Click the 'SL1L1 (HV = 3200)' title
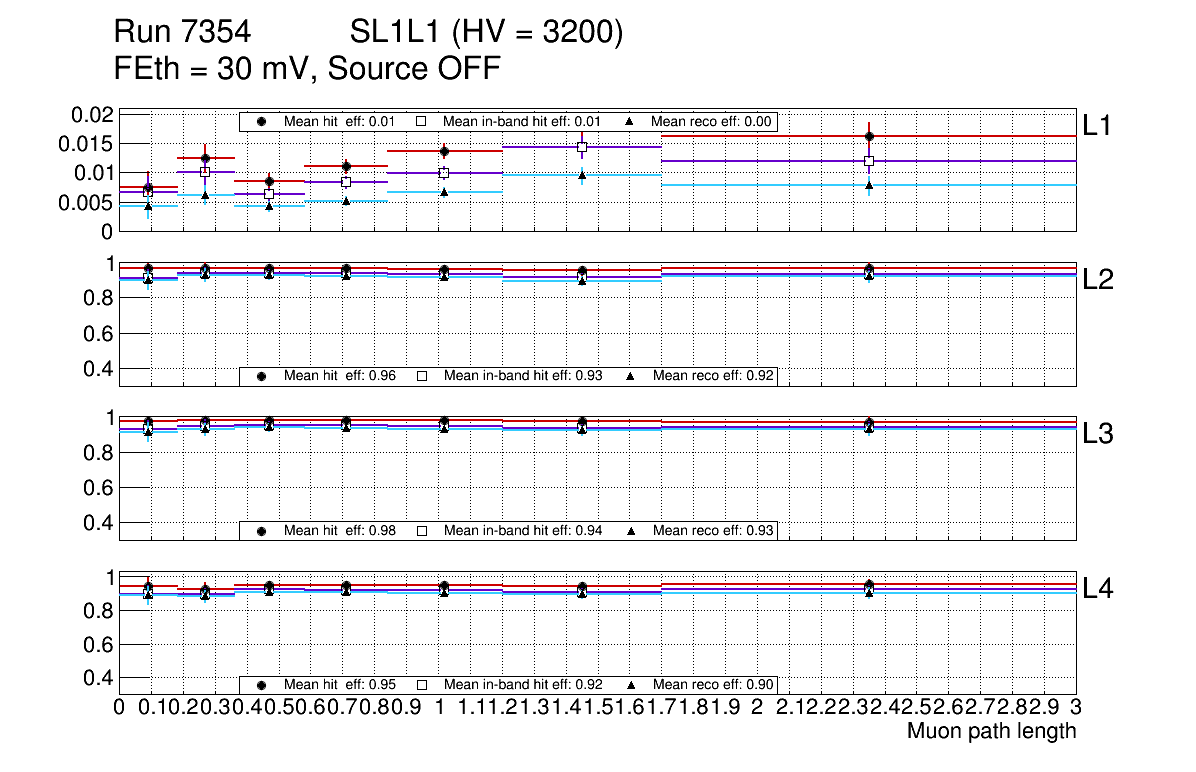 click(x=487, y=34)
